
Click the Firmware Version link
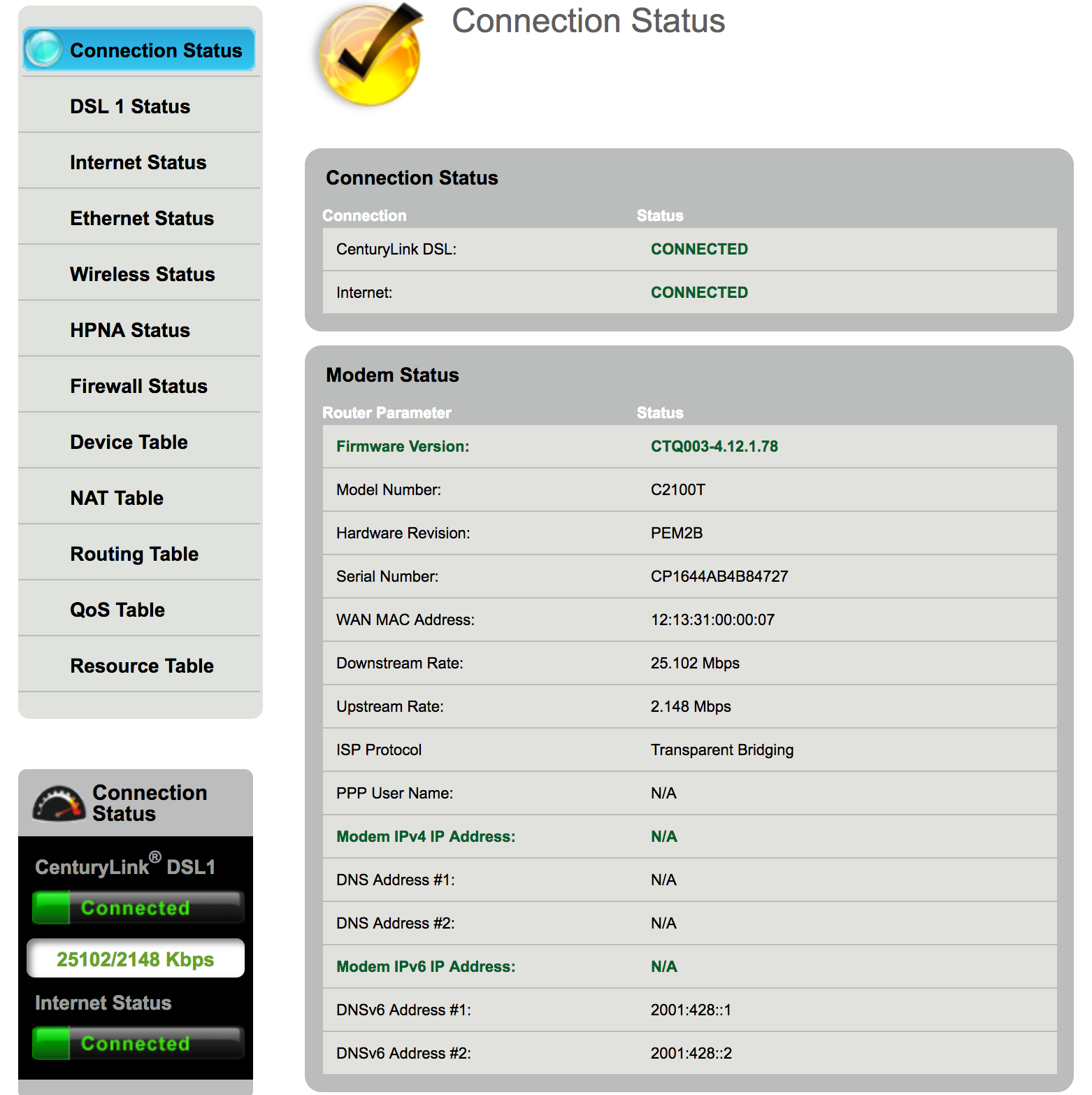403,446
